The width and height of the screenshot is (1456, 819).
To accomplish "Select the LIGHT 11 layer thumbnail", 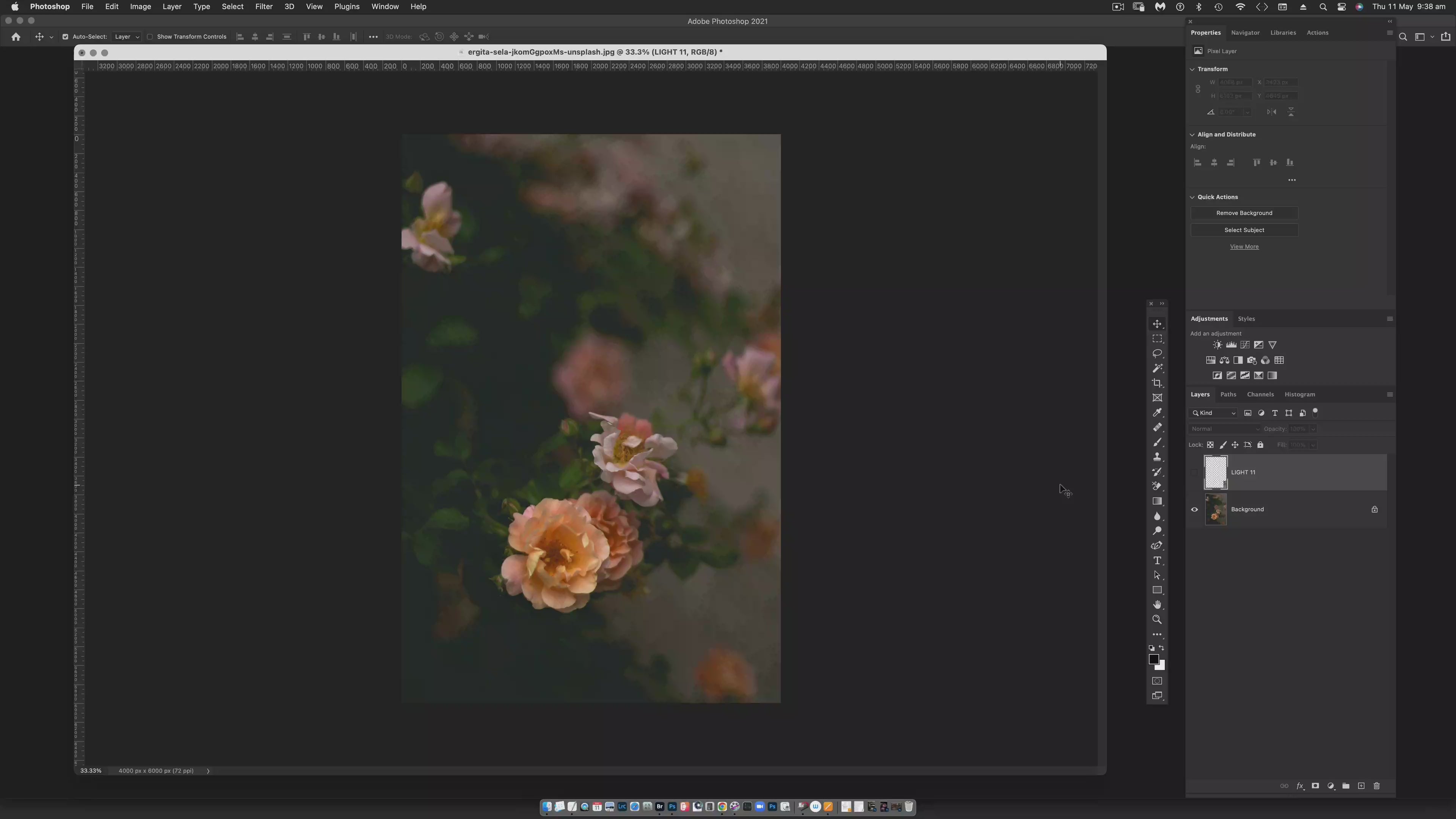I will 1215,472.
